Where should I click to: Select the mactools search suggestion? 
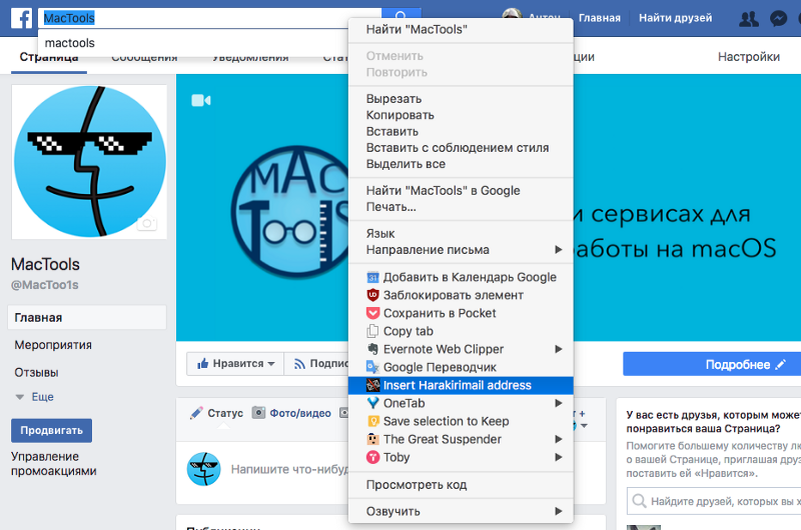[x=193, y=43]
